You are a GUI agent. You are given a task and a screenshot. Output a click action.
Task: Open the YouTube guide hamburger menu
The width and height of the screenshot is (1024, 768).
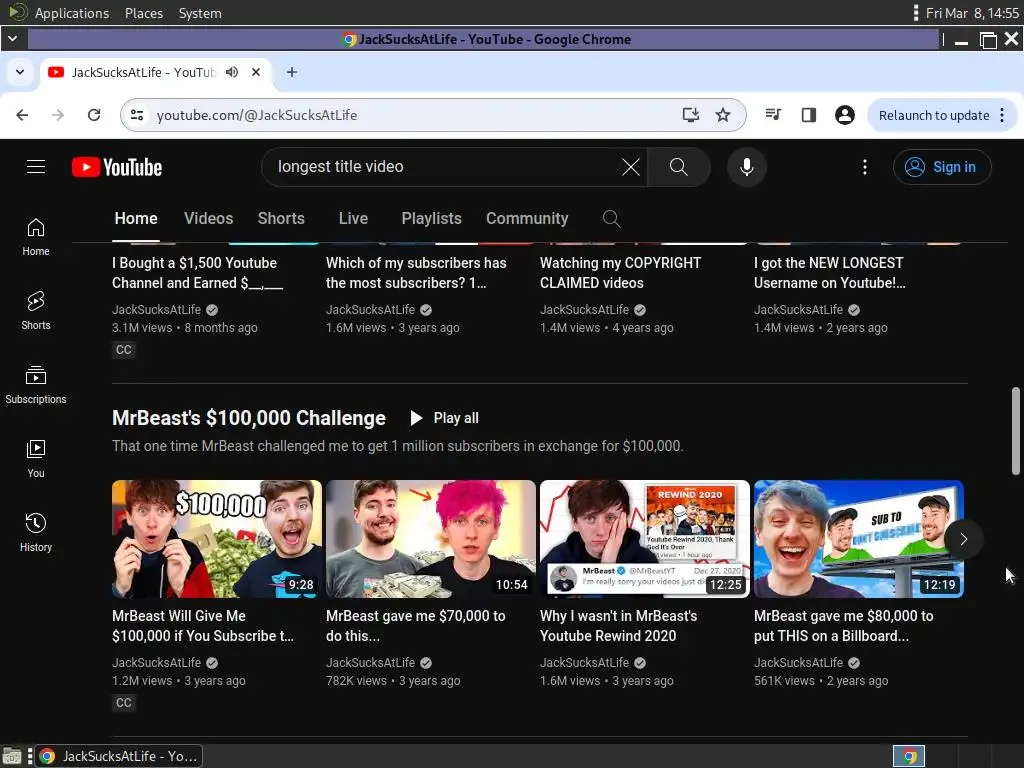point(36,167)
